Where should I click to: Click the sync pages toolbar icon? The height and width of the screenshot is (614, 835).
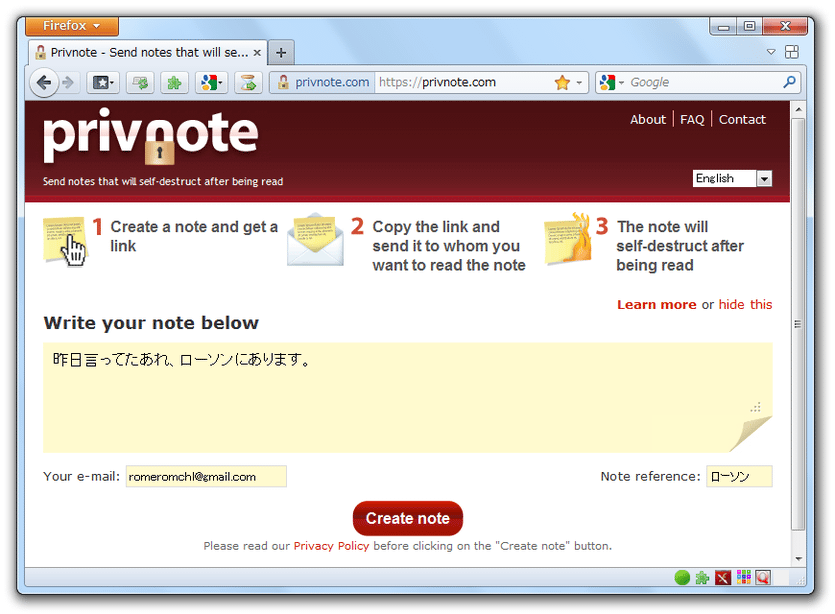click(141, 83)
